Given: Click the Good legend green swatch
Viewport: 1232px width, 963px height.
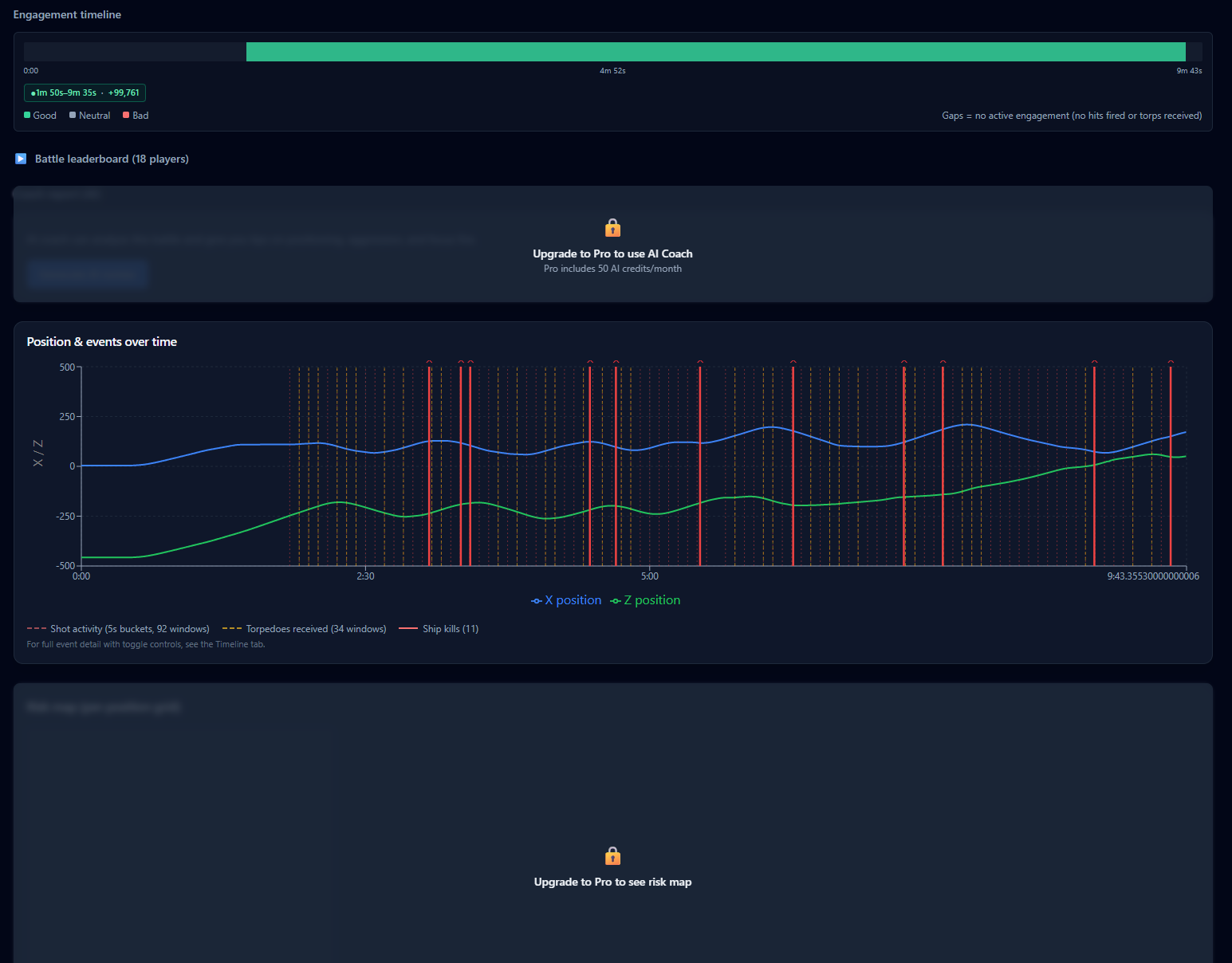Looking at the screenshot, I should [28, 116].
